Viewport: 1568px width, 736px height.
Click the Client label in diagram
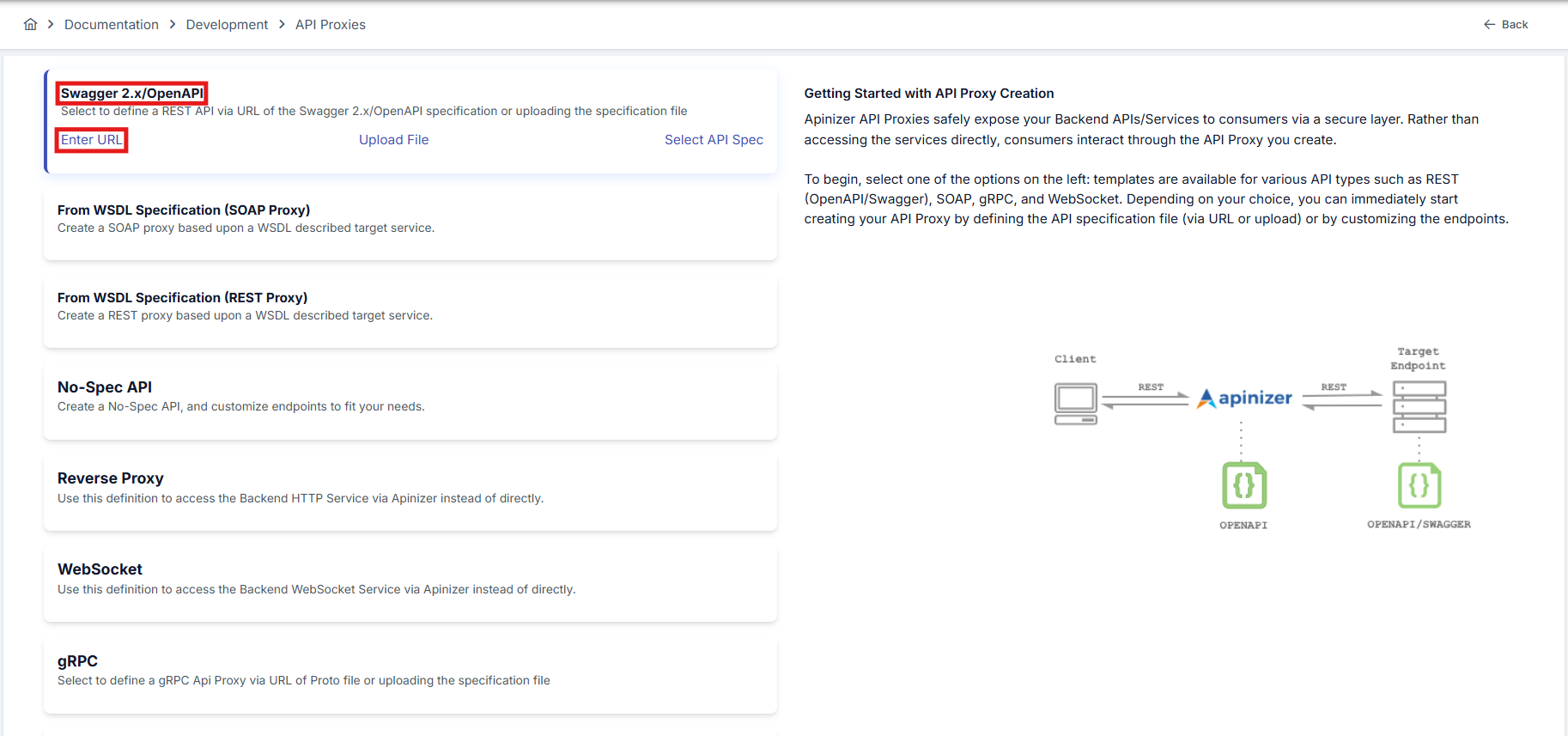(1075, 359)
